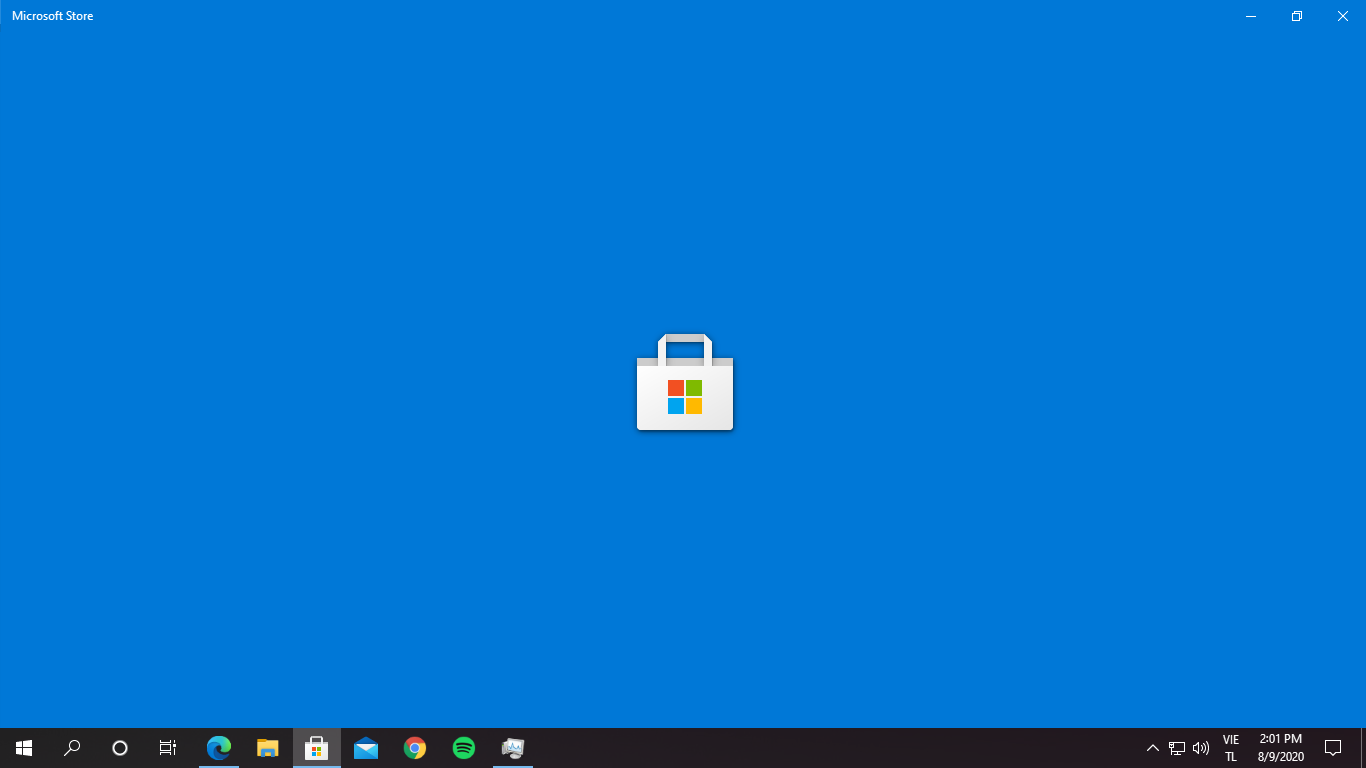Switch the VIE input language
This screenshot has height=768, width=1366.
pyautogui.click(x=1229, y=747)
